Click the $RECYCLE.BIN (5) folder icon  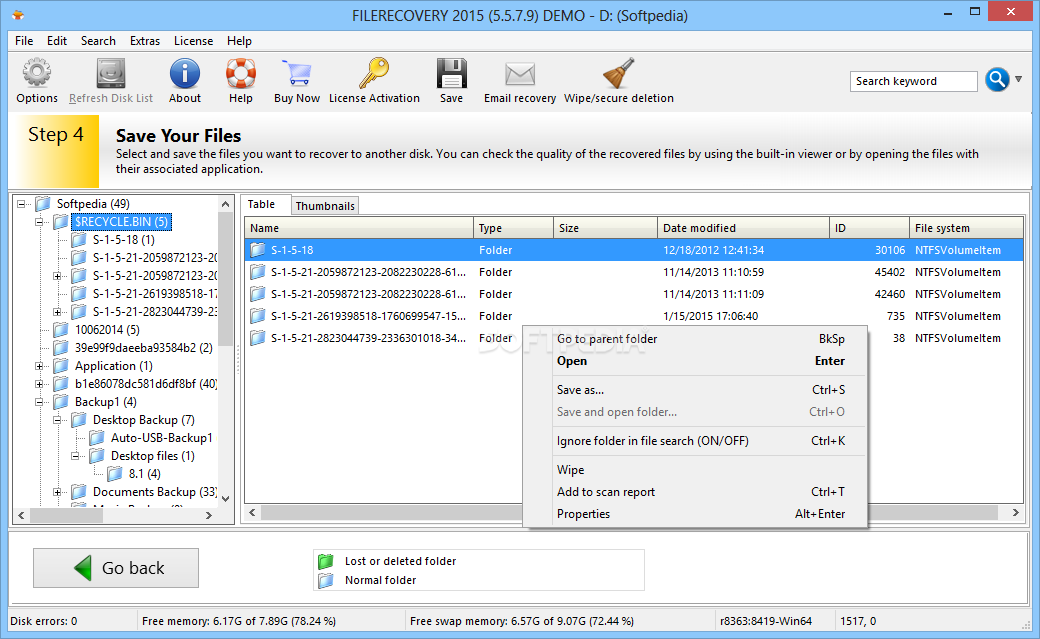click(x=61, y=222)
